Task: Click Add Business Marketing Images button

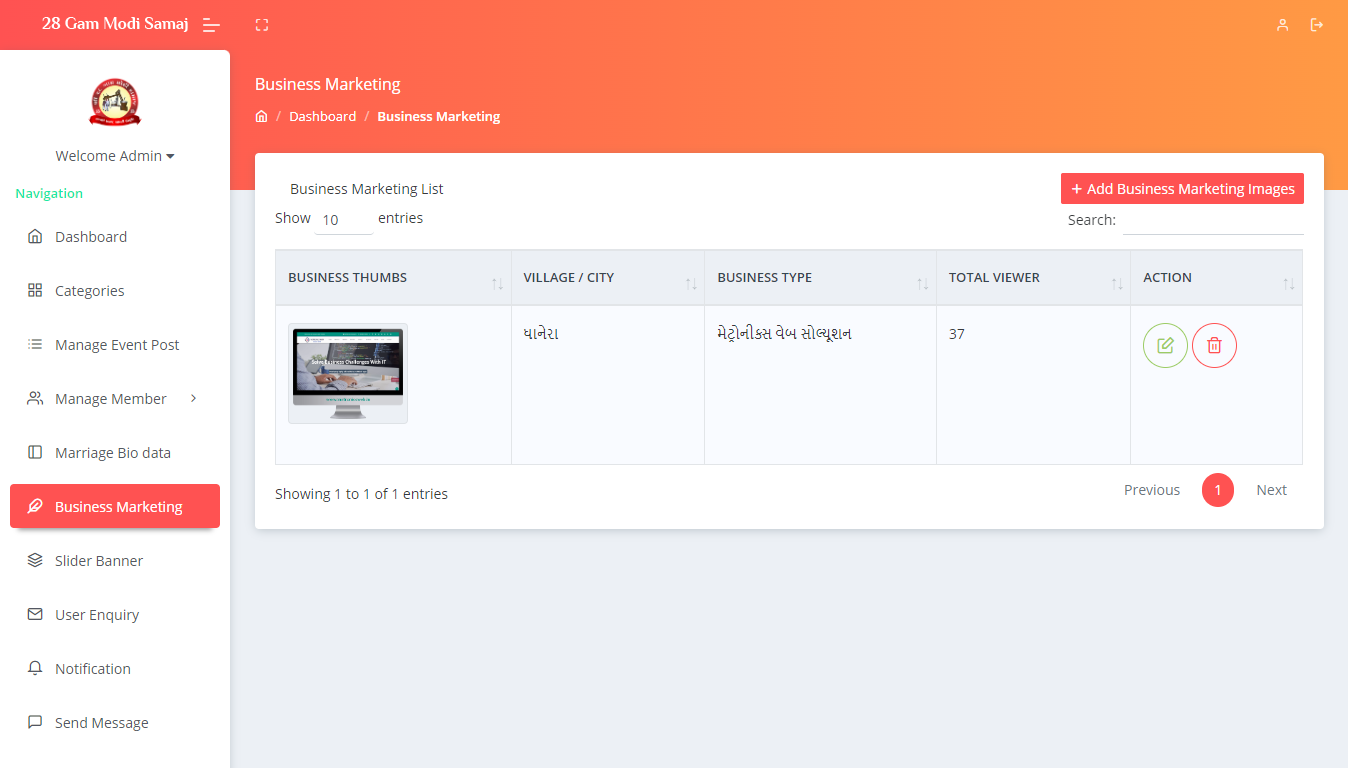Action: point(1182,189)
